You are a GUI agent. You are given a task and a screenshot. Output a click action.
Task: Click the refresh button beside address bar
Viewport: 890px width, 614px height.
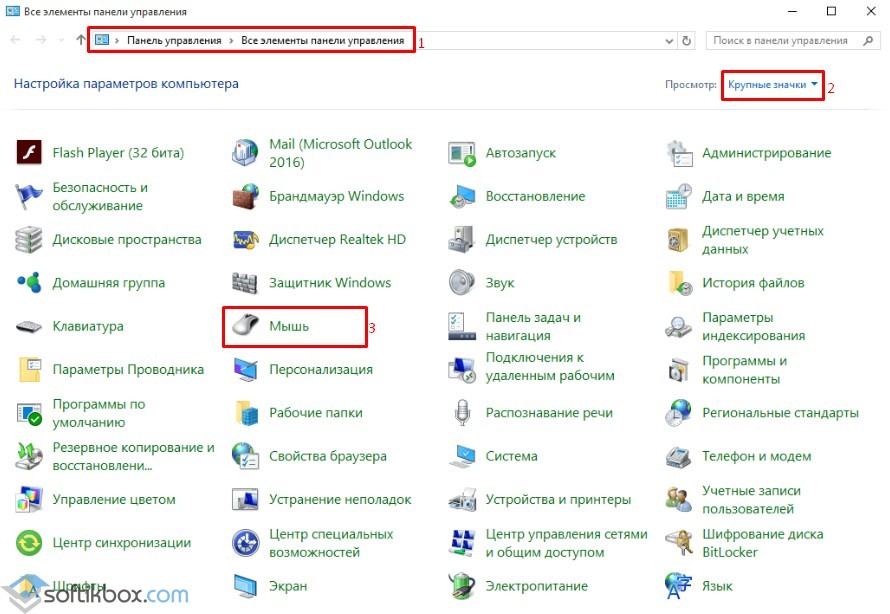tap(687, 41)
